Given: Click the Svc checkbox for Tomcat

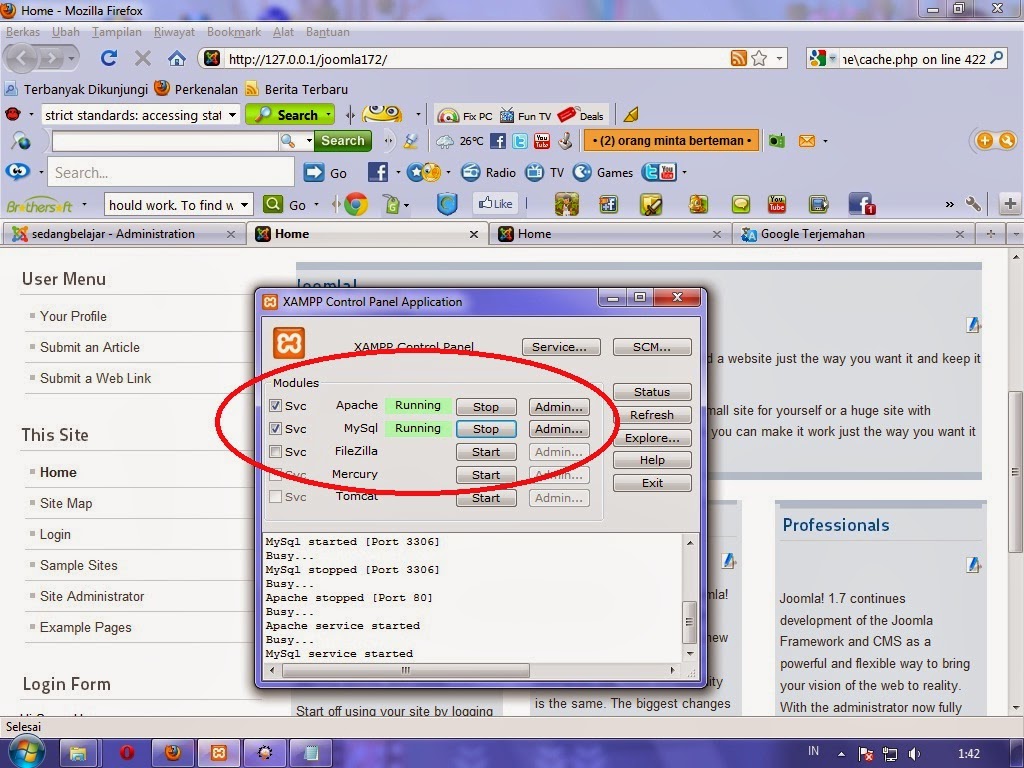Looking at the screenshot, I should click(x=276, y=497).
